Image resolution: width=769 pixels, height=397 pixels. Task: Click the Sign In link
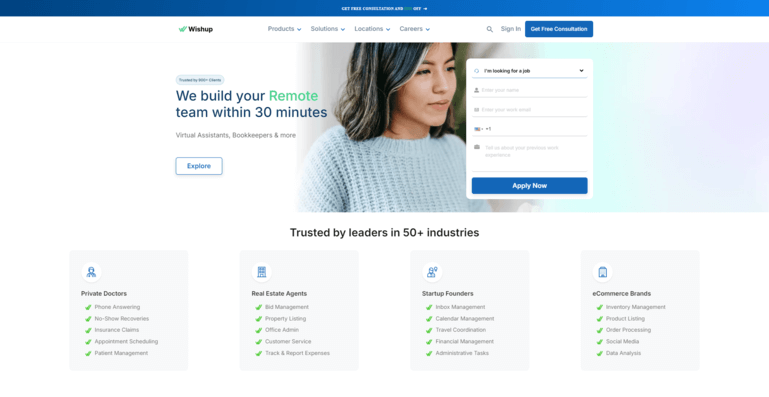pyautogui.click(x=511, y=29)
